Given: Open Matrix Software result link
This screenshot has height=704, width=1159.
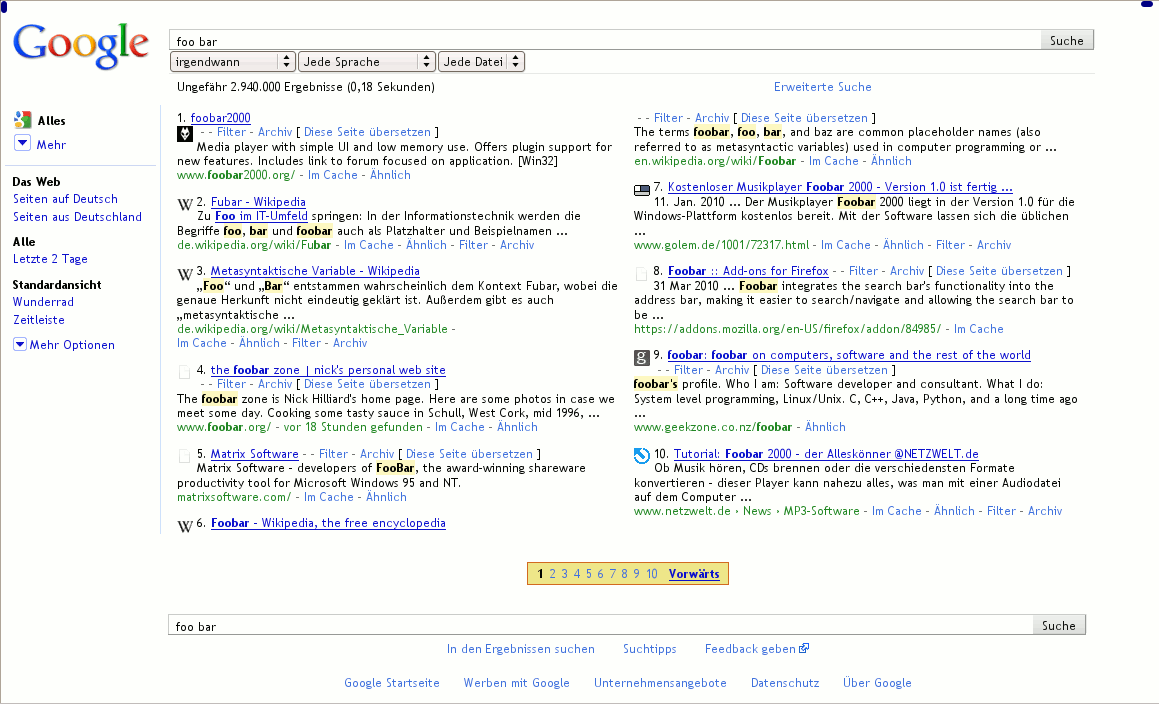Looking at the screenshot, I should click(254, 454).
